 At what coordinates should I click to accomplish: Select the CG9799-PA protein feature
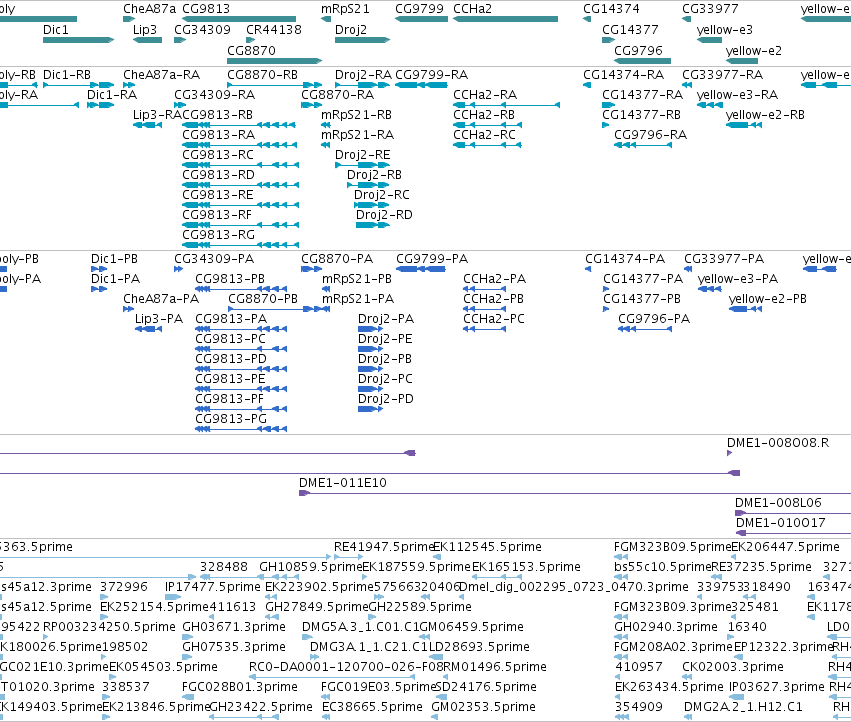(421, 269)
